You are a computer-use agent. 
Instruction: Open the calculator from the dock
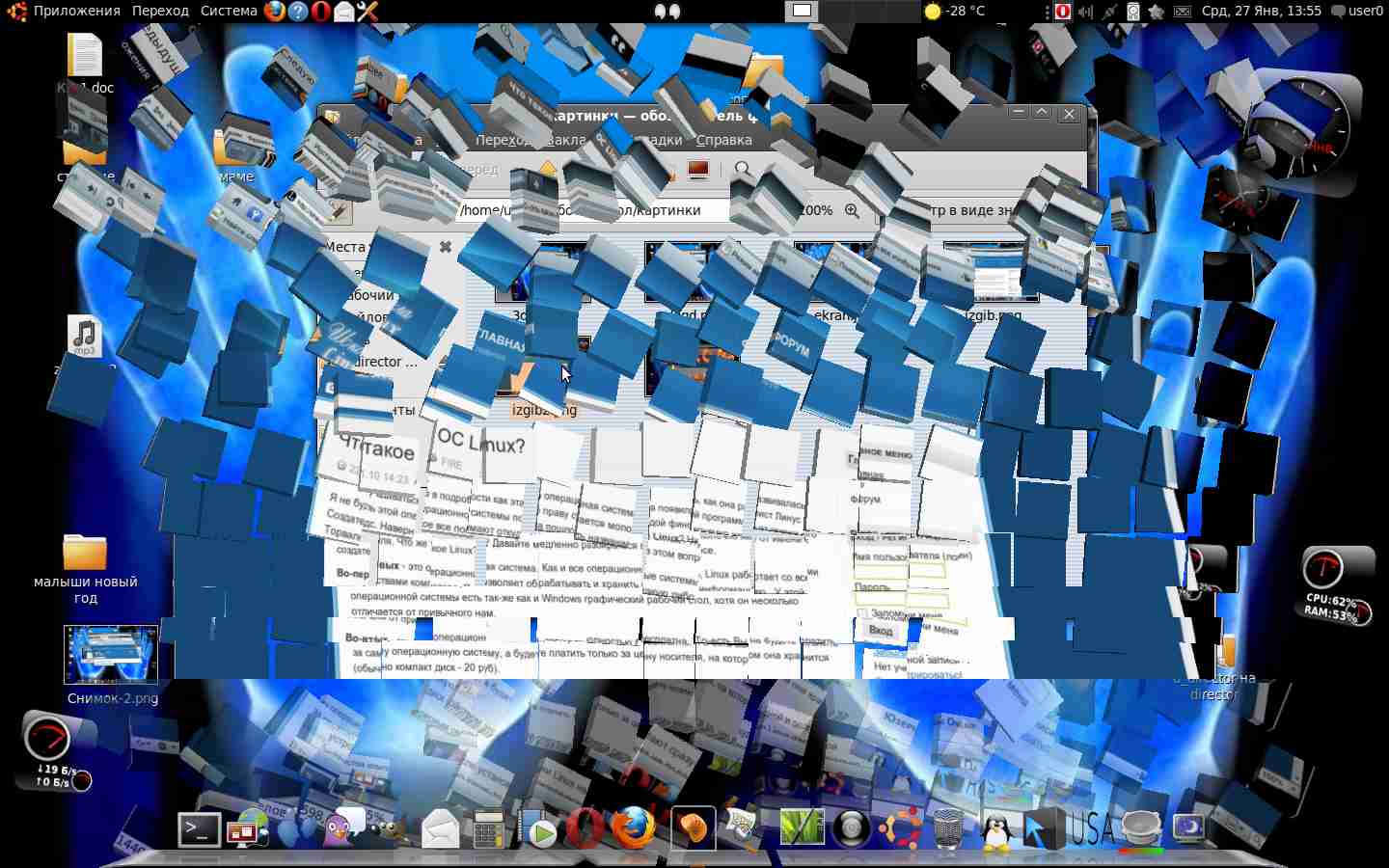[x=488, y=828]
